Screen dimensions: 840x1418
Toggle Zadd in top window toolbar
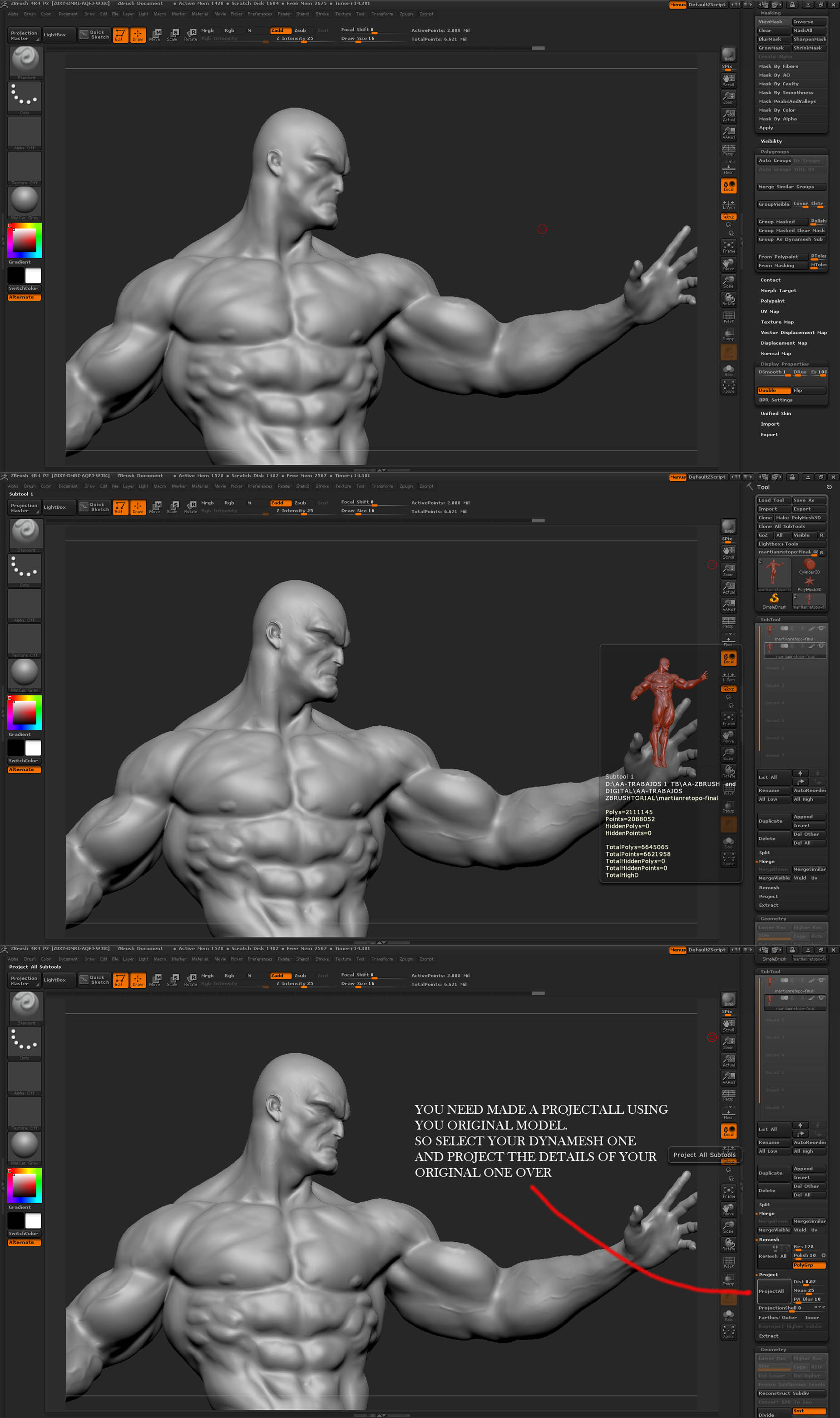[281, 30]
